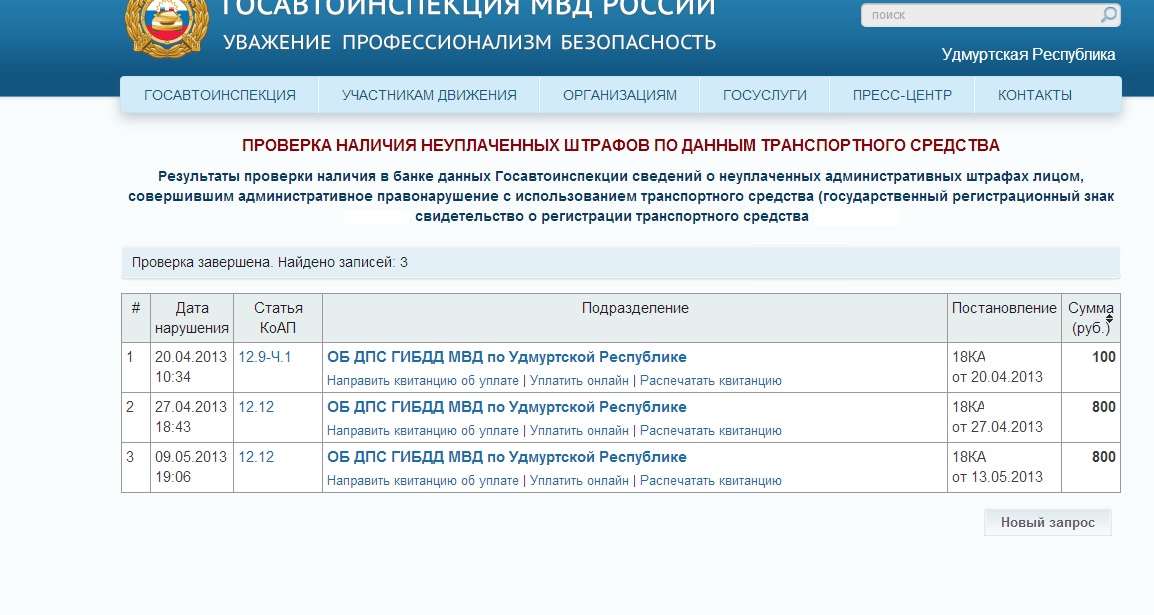Click Распечатать квитанцию for 09.05.2013 fine
The width and height of the screenshot is (1154, 615).
click(711, 480)
